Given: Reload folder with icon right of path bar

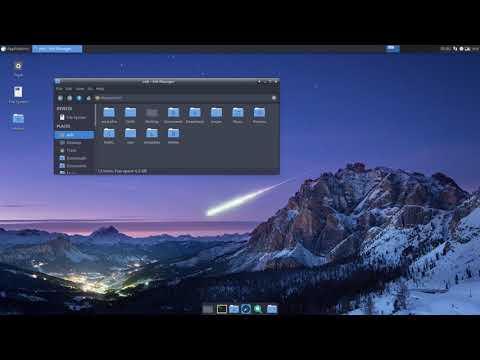Looking at the screenshot, I should (274, 98).
